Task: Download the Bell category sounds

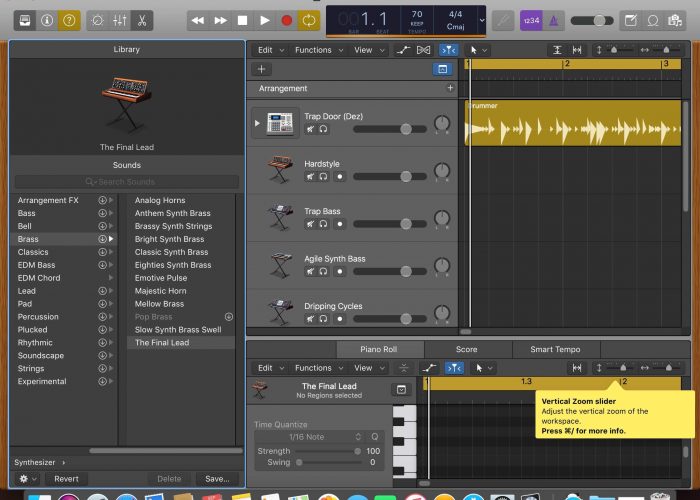Action: (x=102, y=226)
